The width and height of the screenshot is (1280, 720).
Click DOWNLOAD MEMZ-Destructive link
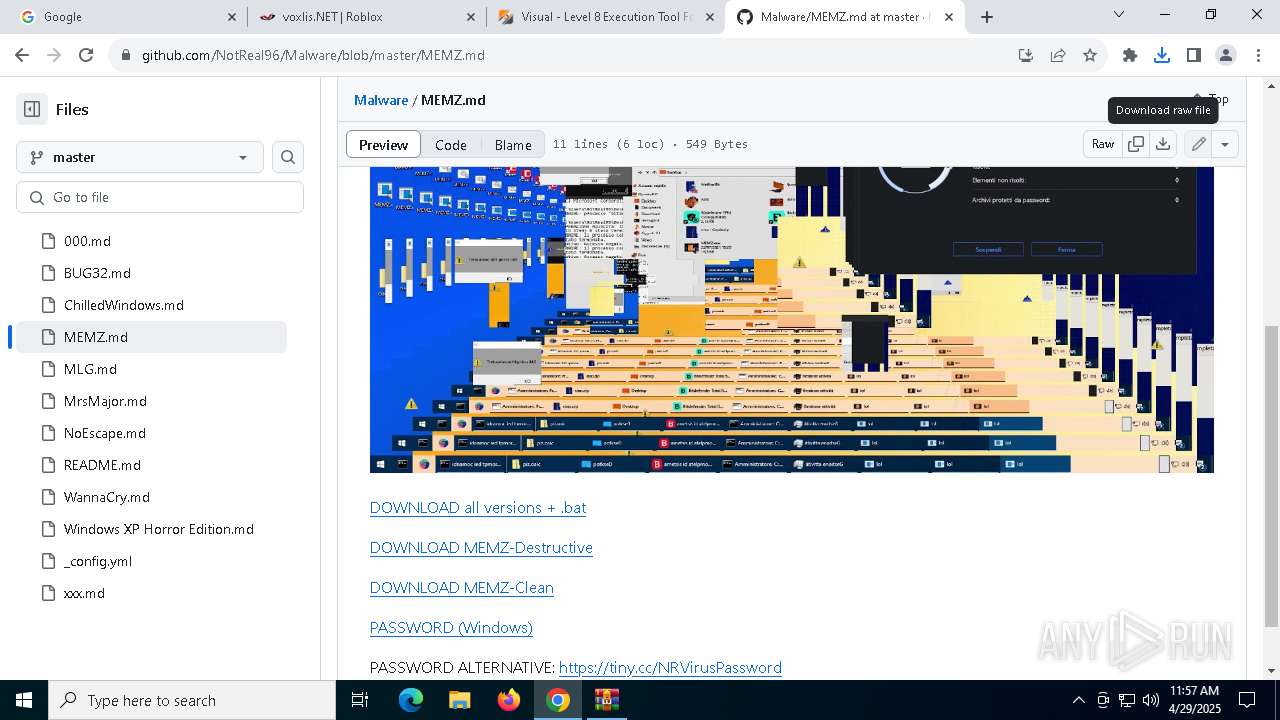(x=481, y=548)
